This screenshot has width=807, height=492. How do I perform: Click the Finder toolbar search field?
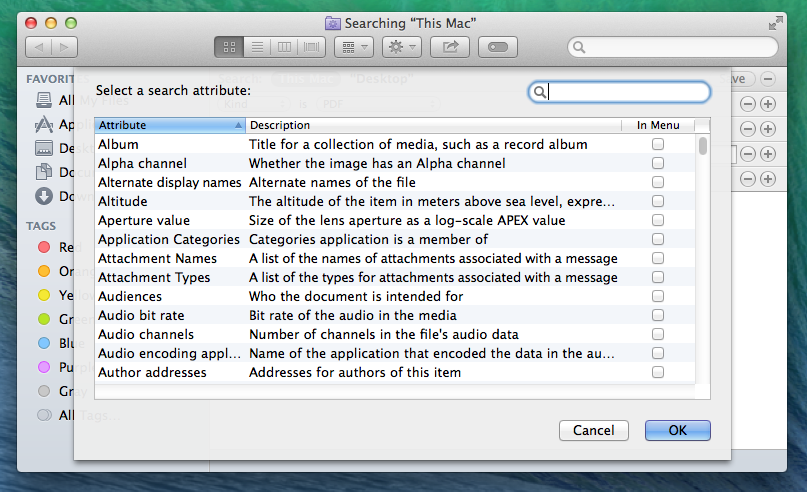tap(673, 47)
